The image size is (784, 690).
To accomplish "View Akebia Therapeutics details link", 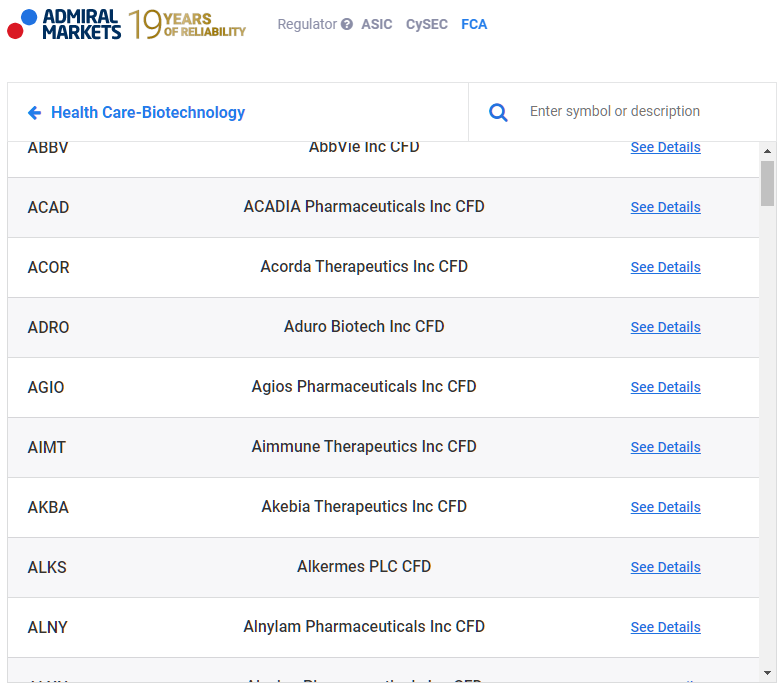I will coord(665,507).
